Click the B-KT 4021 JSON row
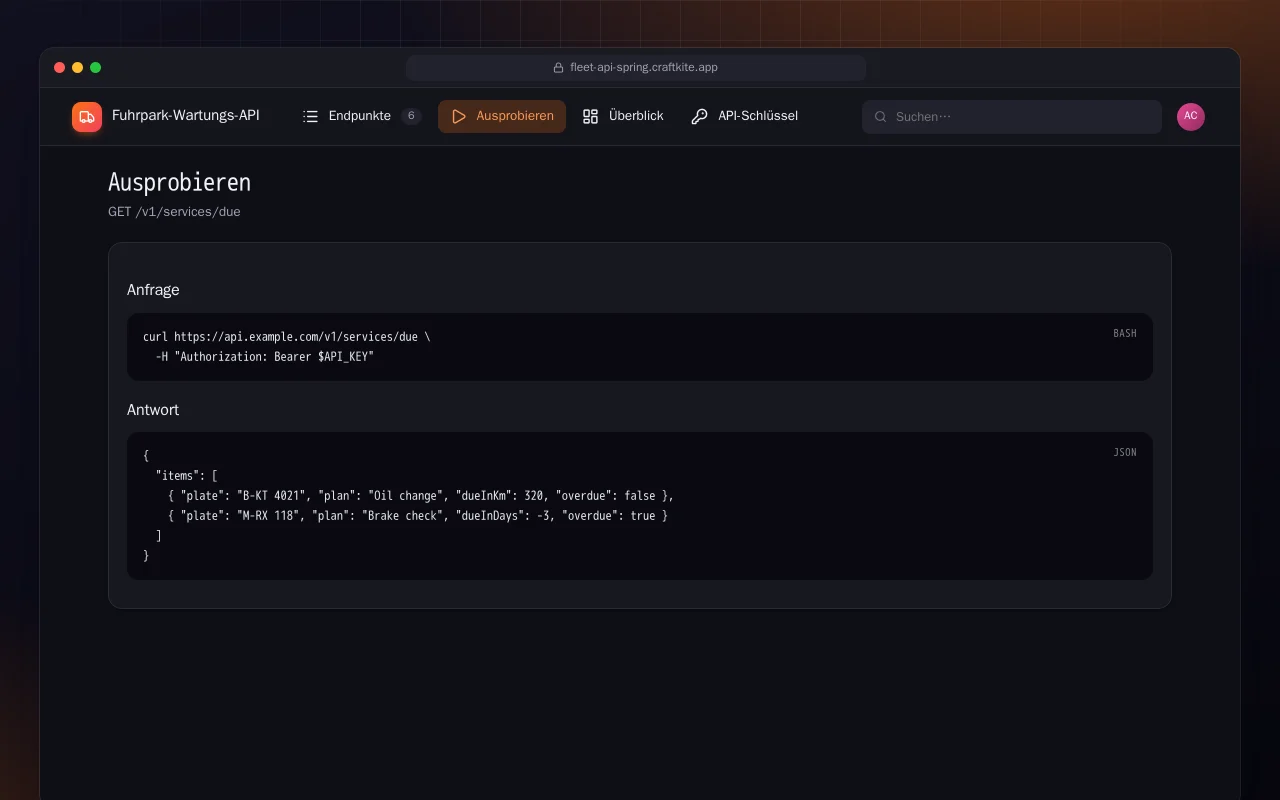 pyautogui.click(x=421, y=496)
